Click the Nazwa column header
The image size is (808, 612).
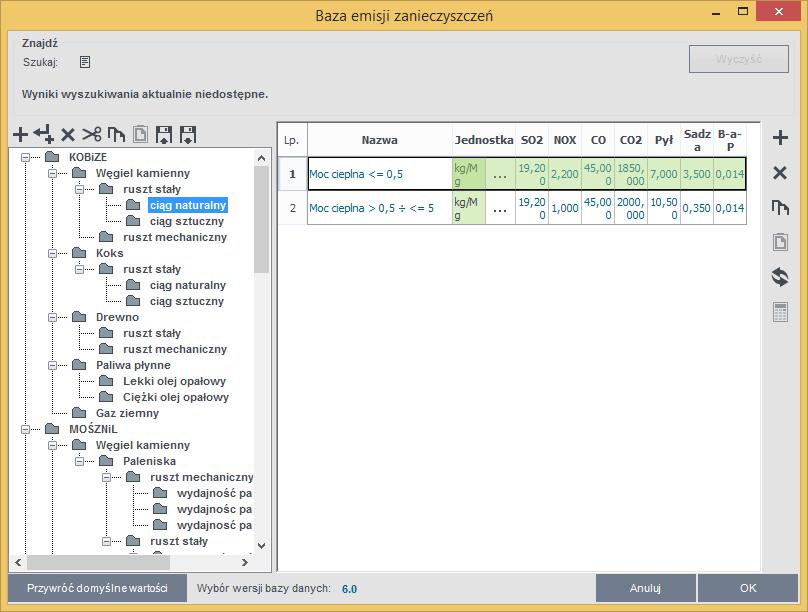click(x=380, y=140)
